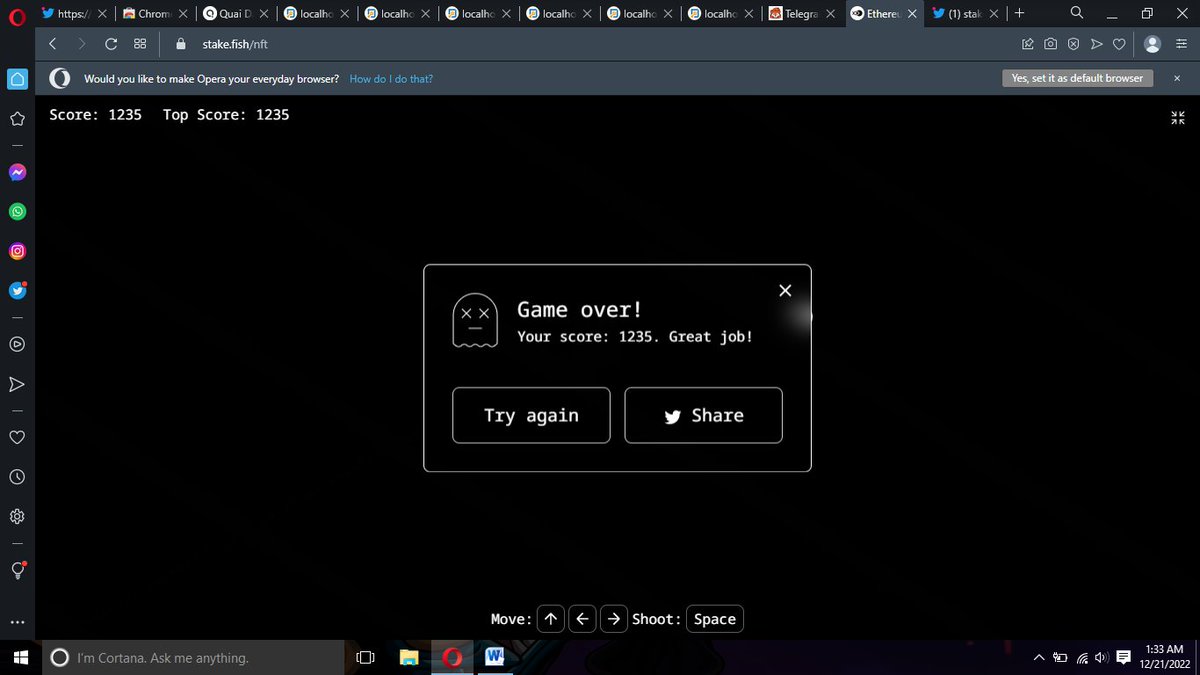Click the Try again button

click(531, 415)
